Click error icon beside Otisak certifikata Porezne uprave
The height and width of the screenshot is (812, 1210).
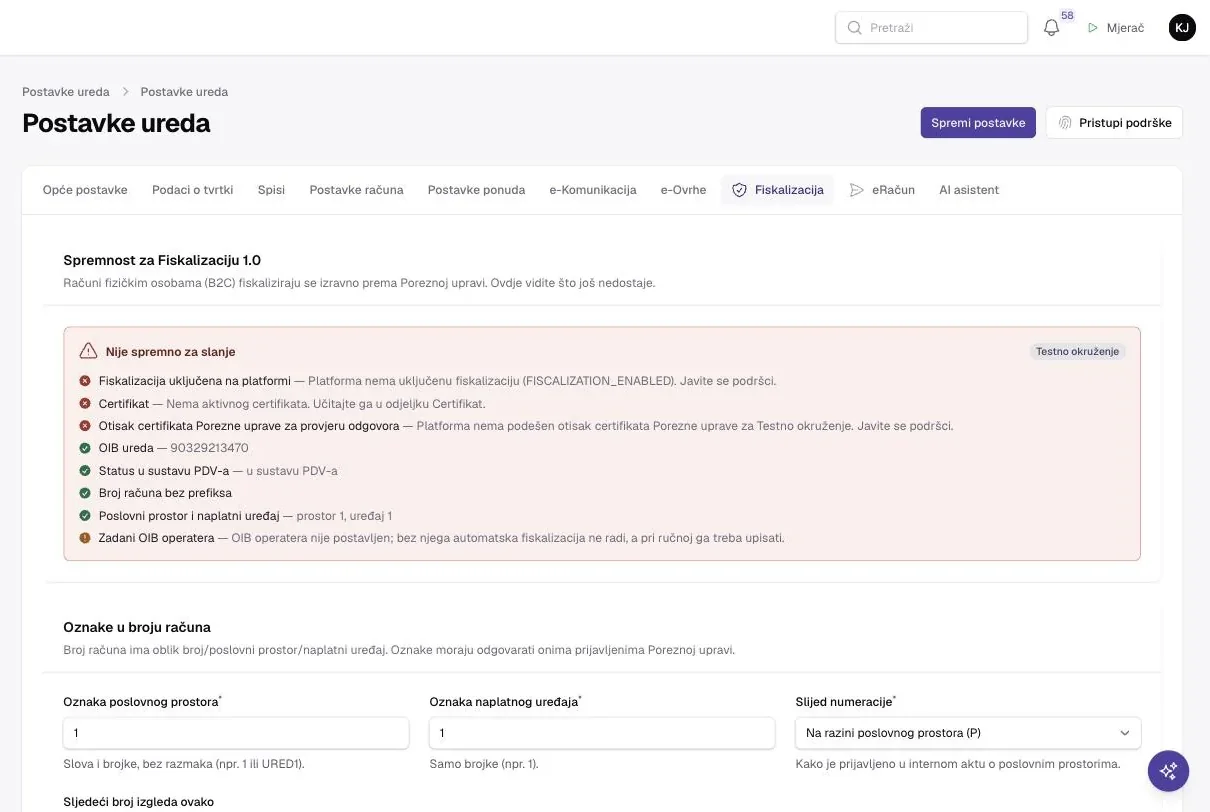(x=85, y=426)
